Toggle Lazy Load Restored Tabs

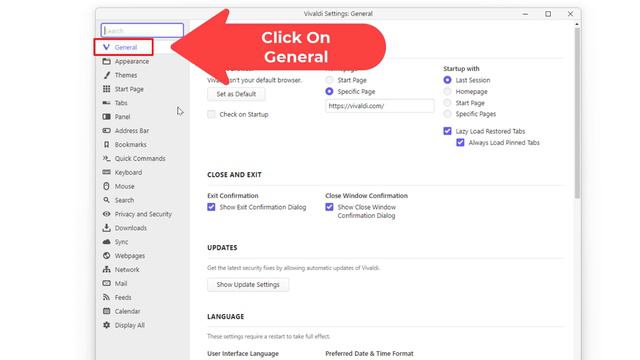(x=447, y=131)
